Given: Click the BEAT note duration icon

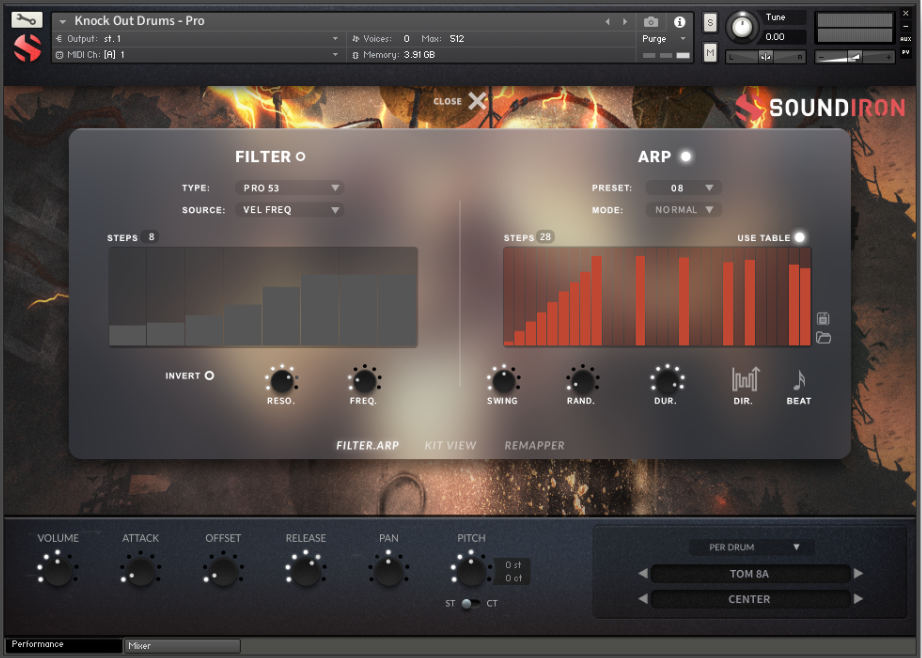Looking at the screenshot, I should click(798, 378).
